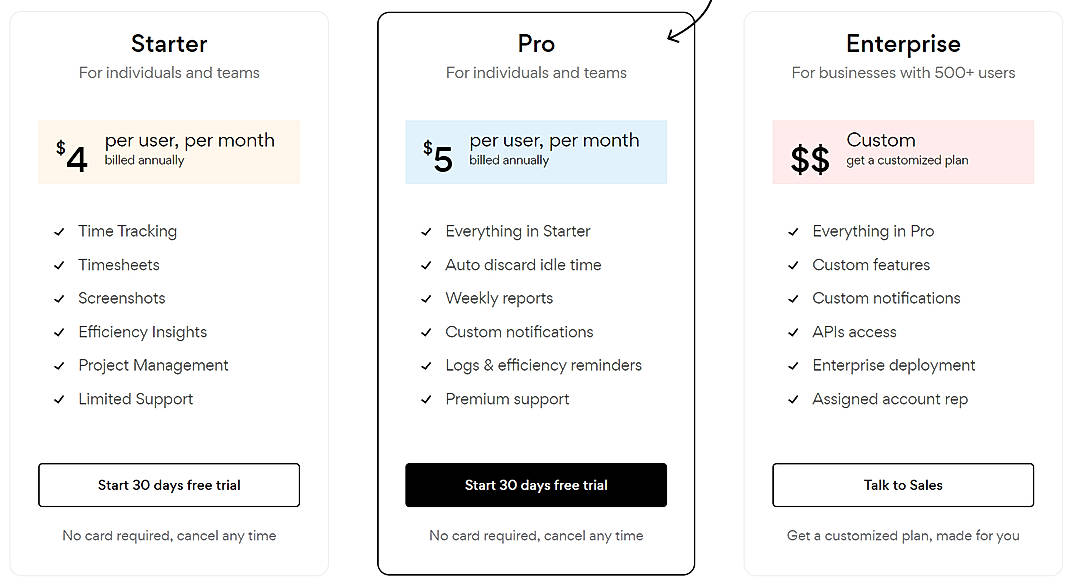Click the checkmark beside APIs access
The image size is (1070, 584).
click(x=793, y=332)
